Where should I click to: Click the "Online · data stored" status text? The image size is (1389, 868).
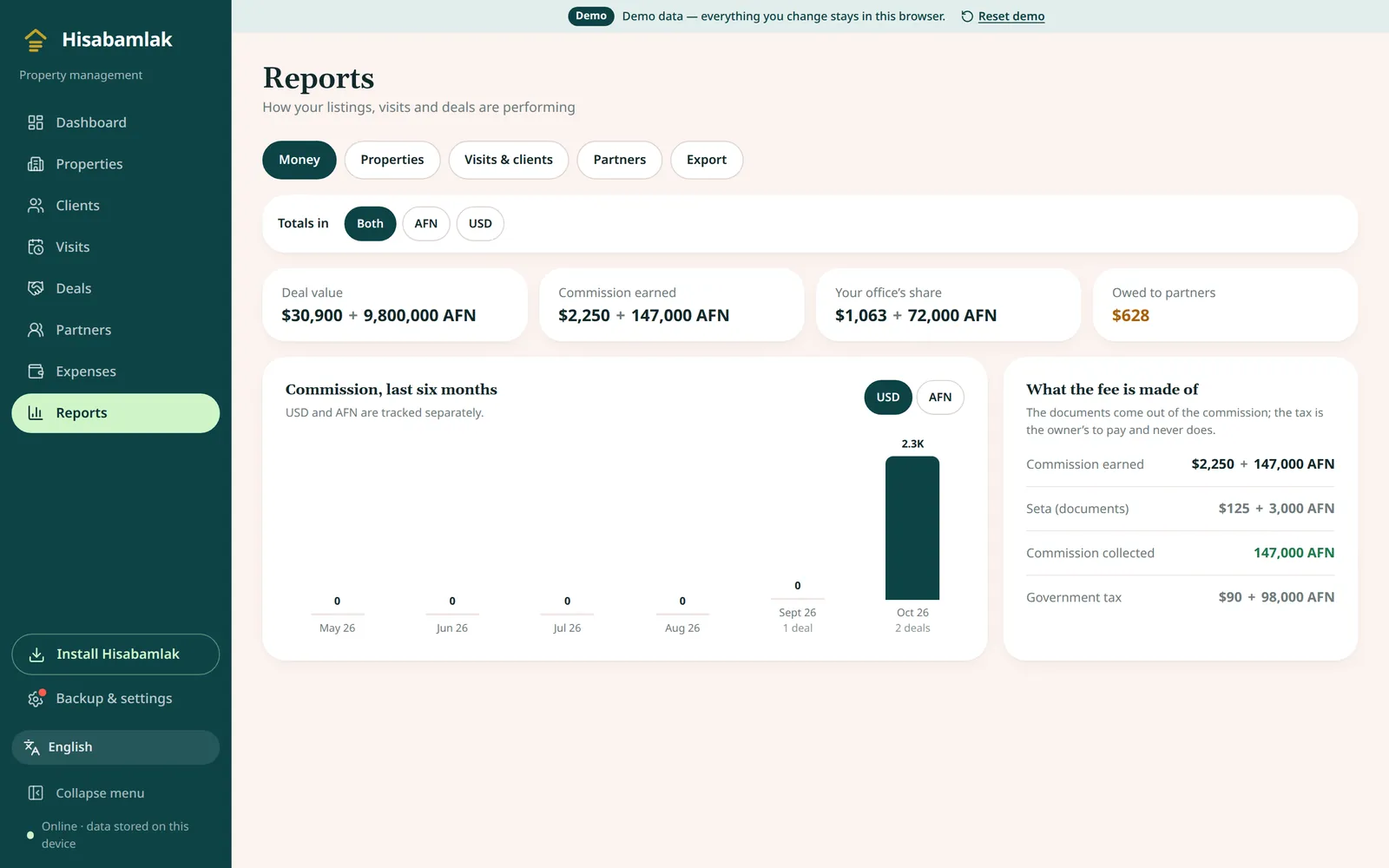115,835
